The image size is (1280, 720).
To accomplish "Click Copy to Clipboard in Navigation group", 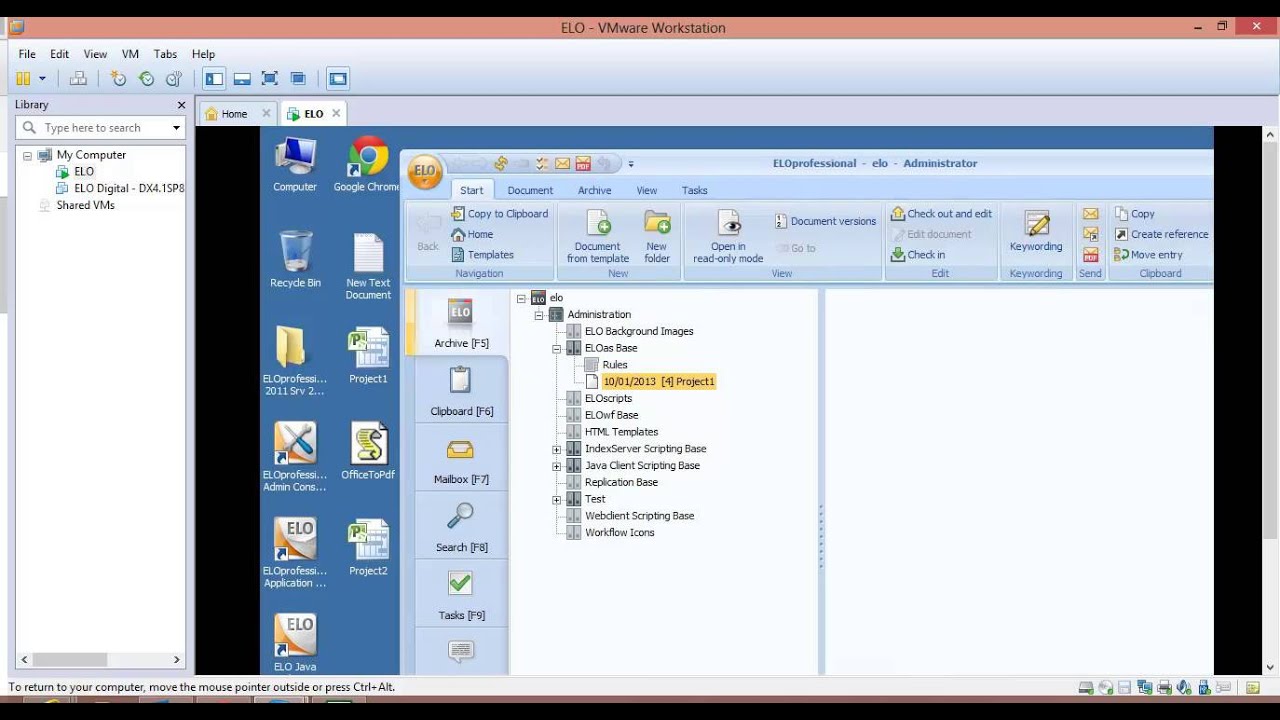I will click(x=499, y=214).
